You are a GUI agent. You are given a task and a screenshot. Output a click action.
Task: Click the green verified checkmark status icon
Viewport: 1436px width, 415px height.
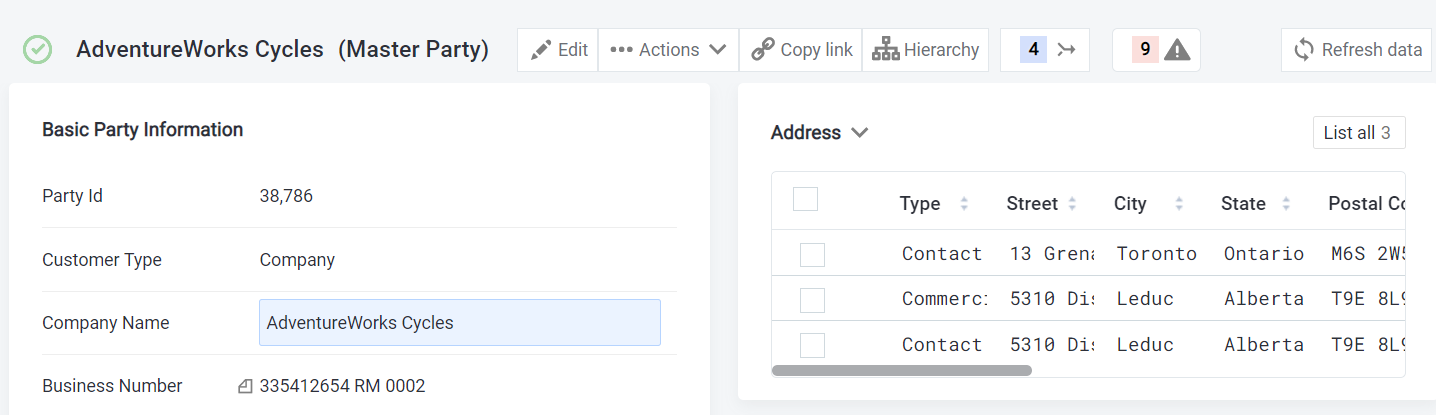click(x=37, y=49)
